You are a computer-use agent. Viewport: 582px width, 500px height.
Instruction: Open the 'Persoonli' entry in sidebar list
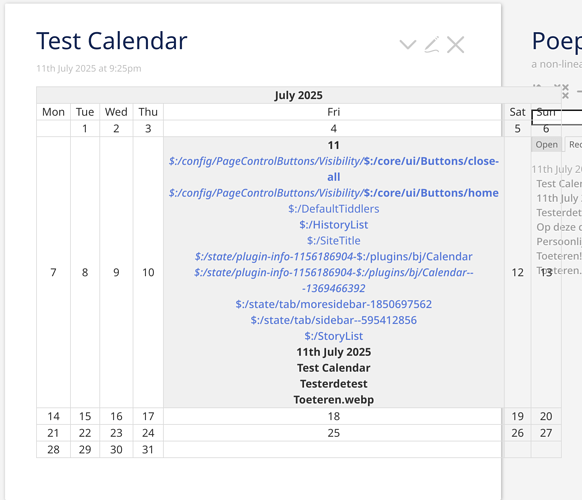(559, 242)
